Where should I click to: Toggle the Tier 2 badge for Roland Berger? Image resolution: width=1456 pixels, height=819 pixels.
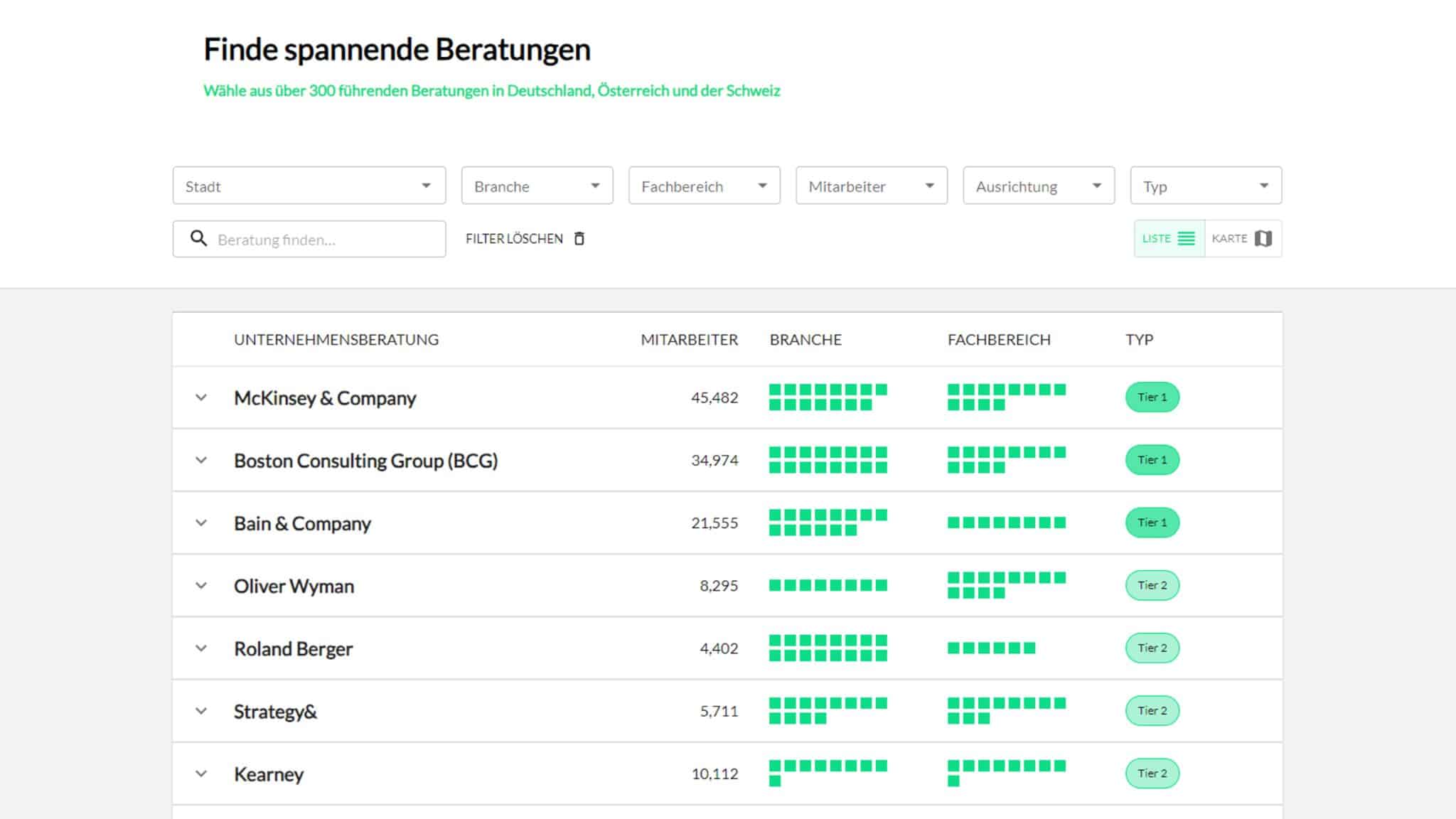tap(1152, 648)
